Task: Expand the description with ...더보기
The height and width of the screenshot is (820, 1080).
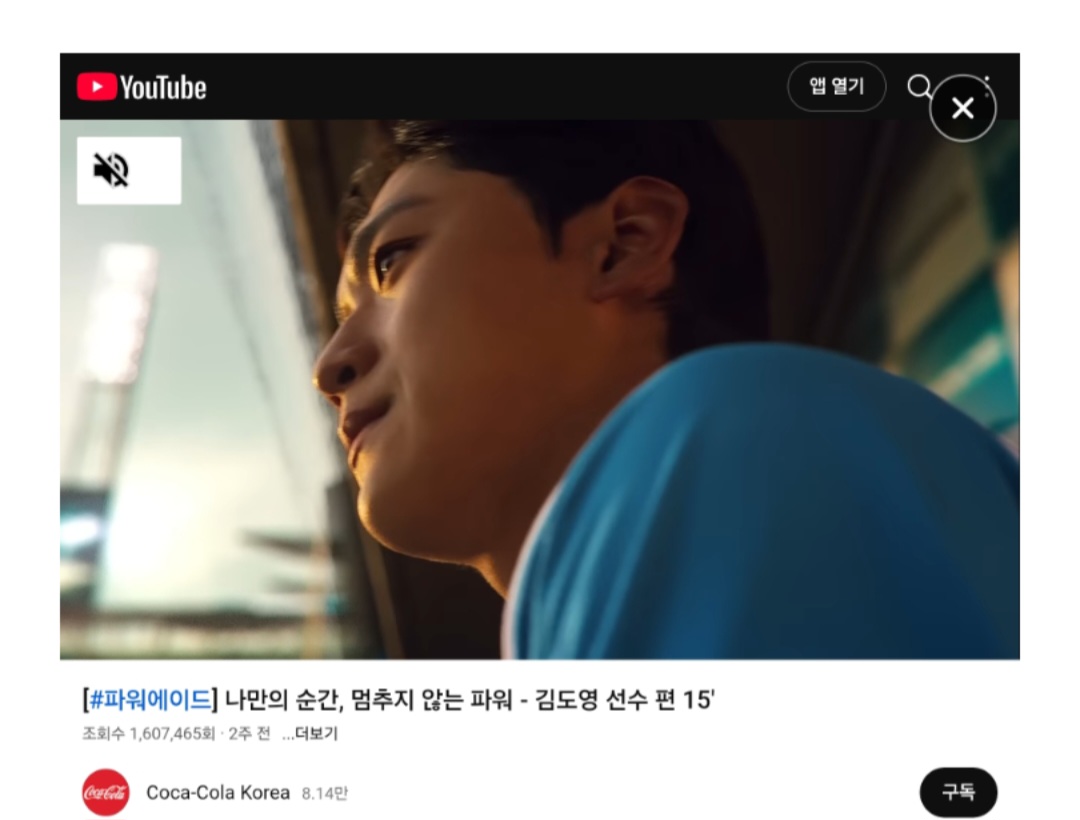Action: click(x=310, y=733)
